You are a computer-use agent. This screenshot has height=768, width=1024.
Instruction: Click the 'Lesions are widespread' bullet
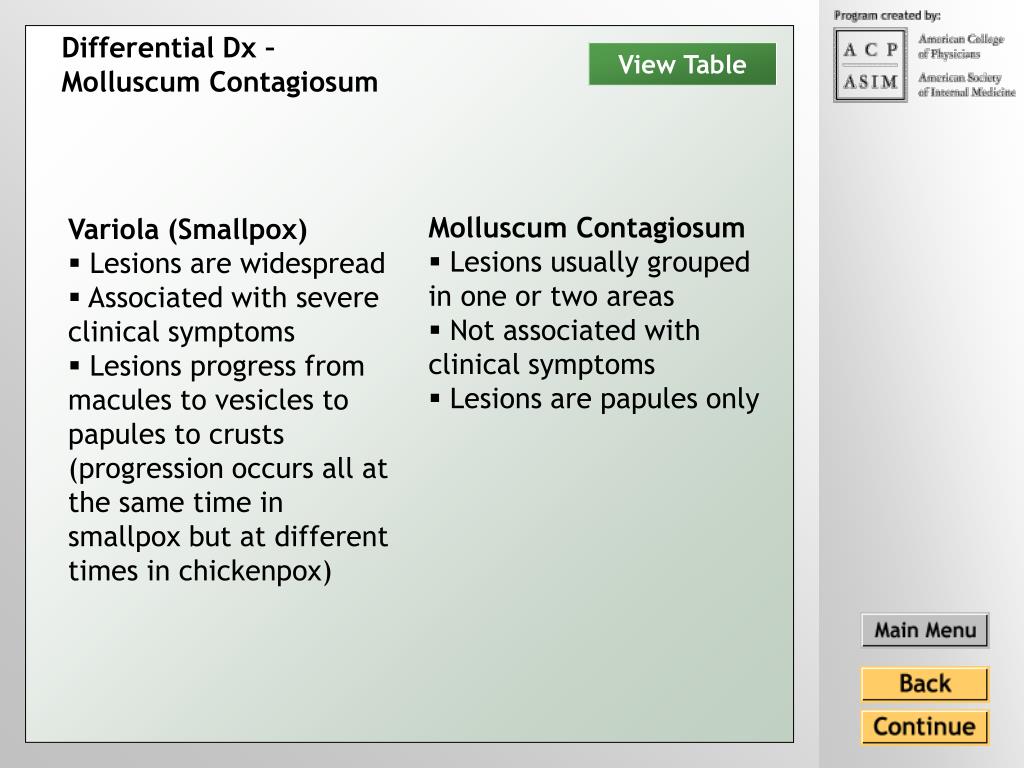227,264
